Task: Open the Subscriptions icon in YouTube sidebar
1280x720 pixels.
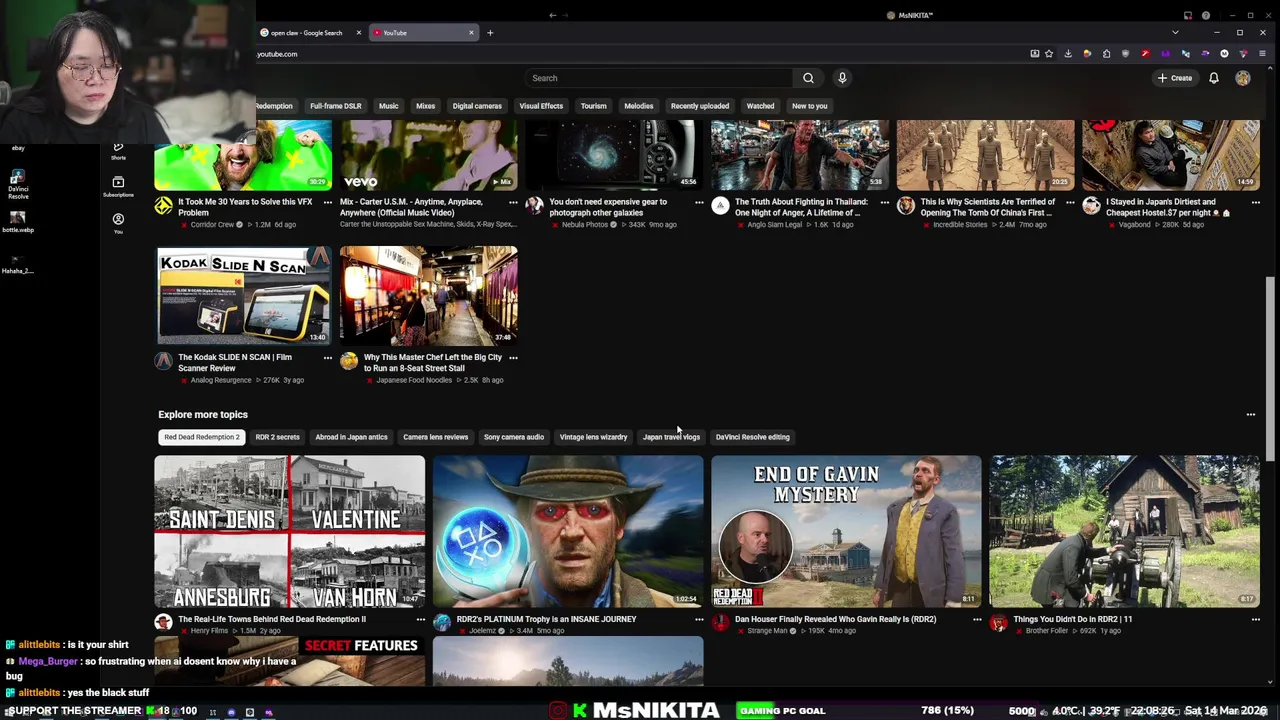Action: click(x=118, y=186)
